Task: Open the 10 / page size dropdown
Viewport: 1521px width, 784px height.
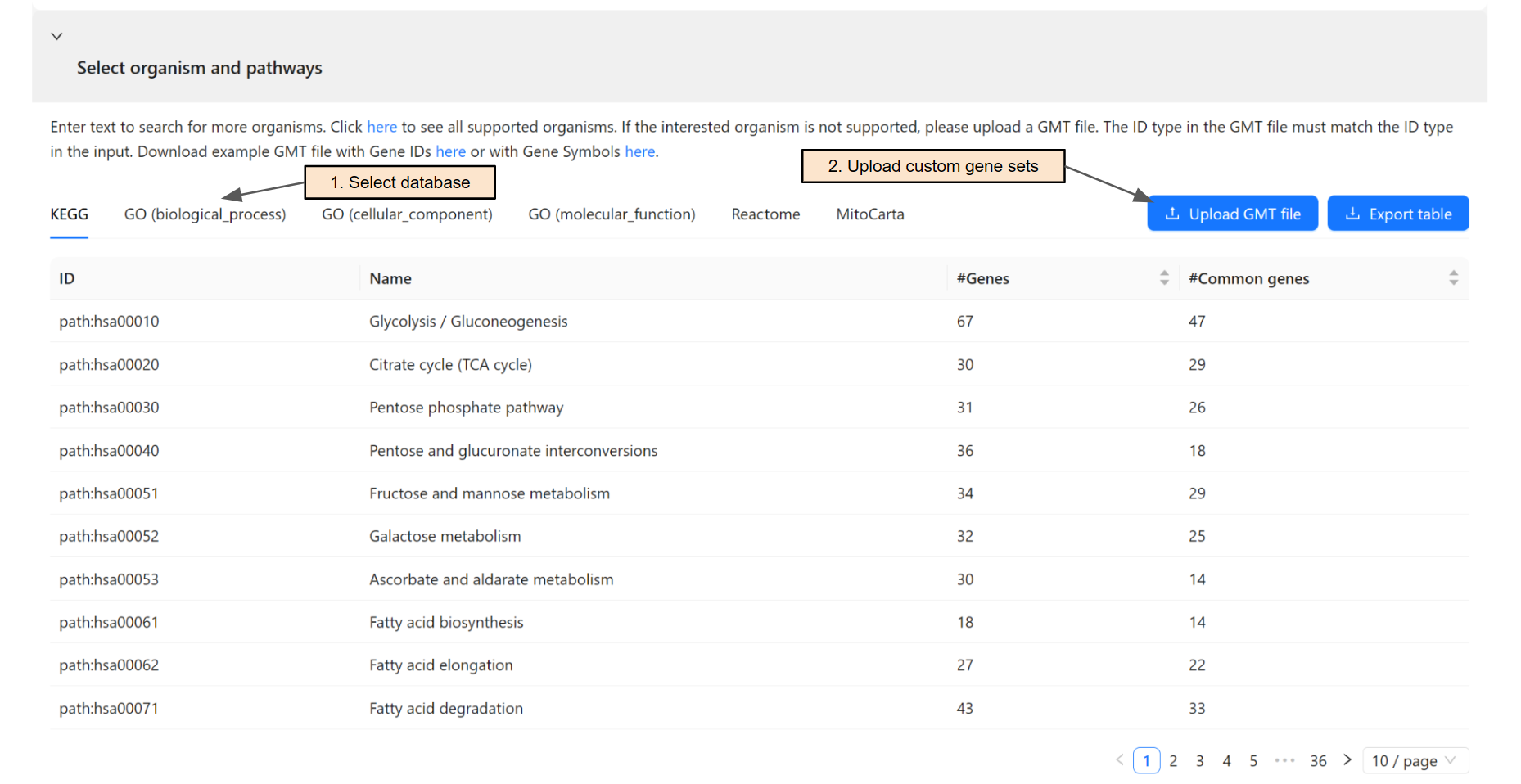Action: click(x=1415, y=760)
